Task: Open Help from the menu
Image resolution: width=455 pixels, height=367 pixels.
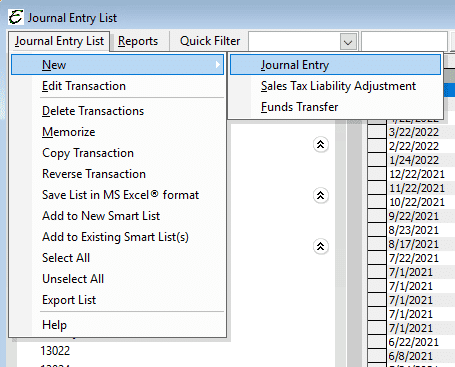Action: (x=118, y=325)
